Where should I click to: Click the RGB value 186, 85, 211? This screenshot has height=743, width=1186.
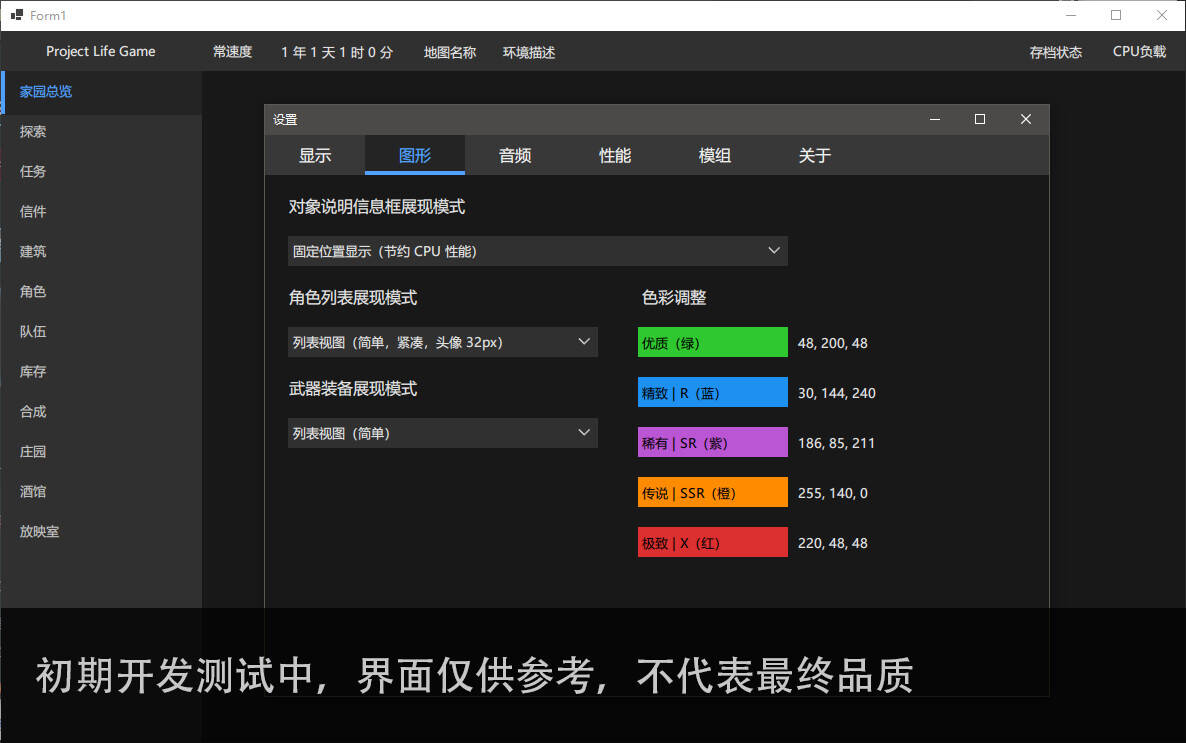(x=836, y=443)
